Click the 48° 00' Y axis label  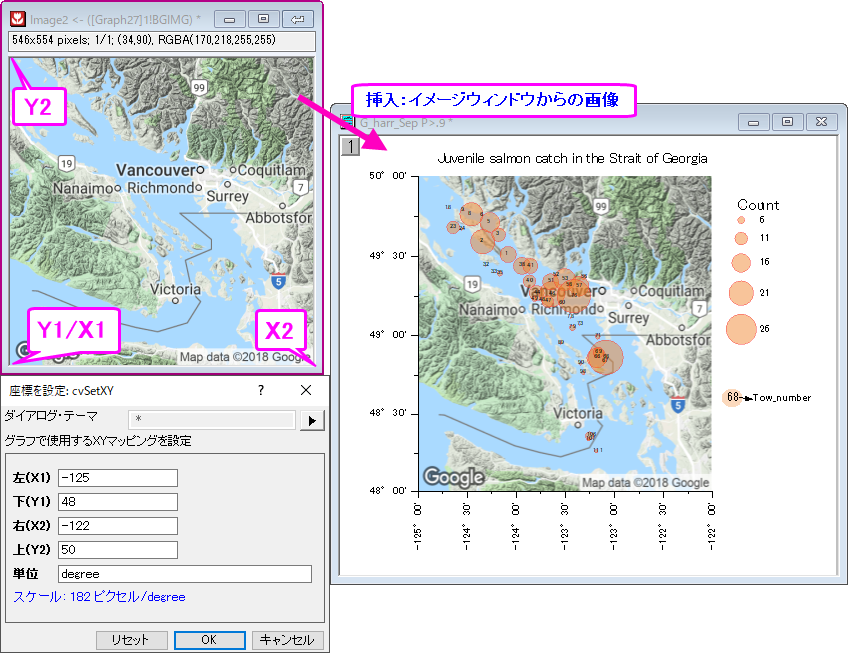coord(388,491)
